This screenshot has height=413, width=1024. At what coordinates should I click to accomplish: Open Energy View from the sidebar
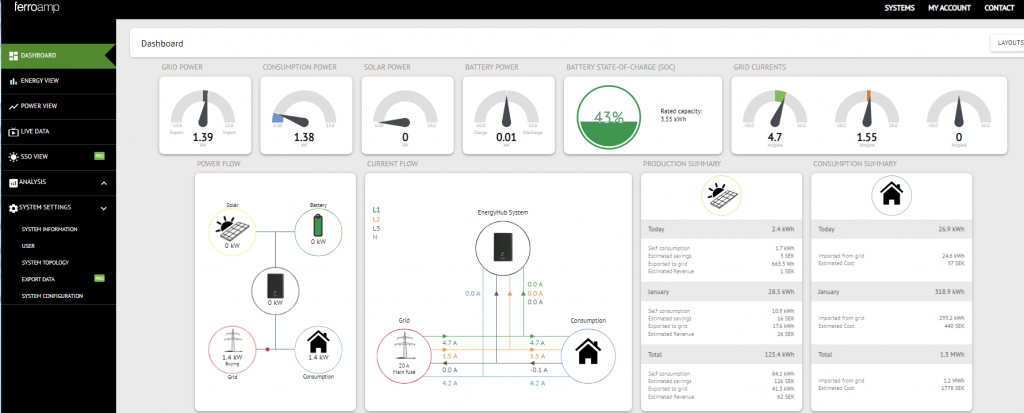39,80
